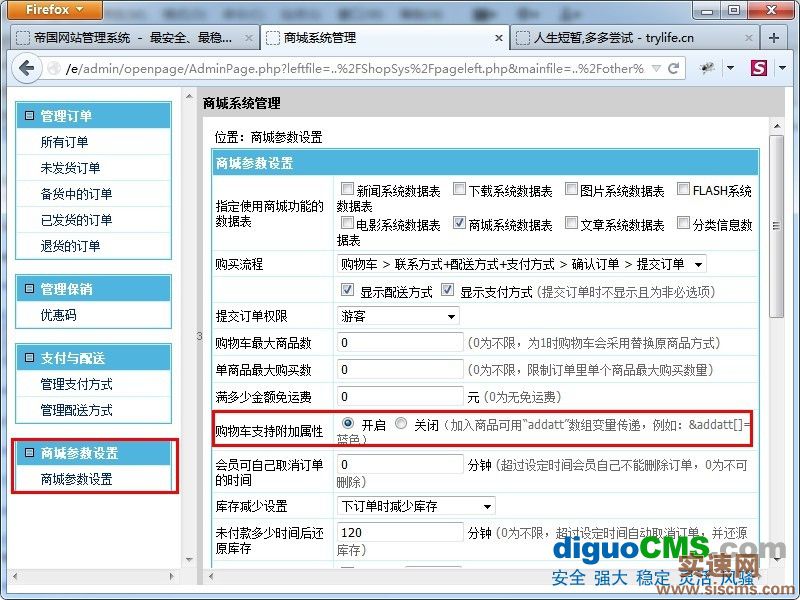800x600 pixels.
Task: Open 所有订单 in sidebar
Action: pyautogui.click(x=64, y=142)
